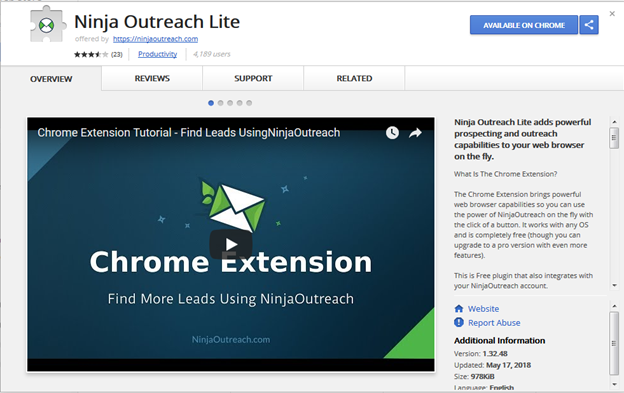Click the share icon button

pyautogui.click(x=589, y=25)
